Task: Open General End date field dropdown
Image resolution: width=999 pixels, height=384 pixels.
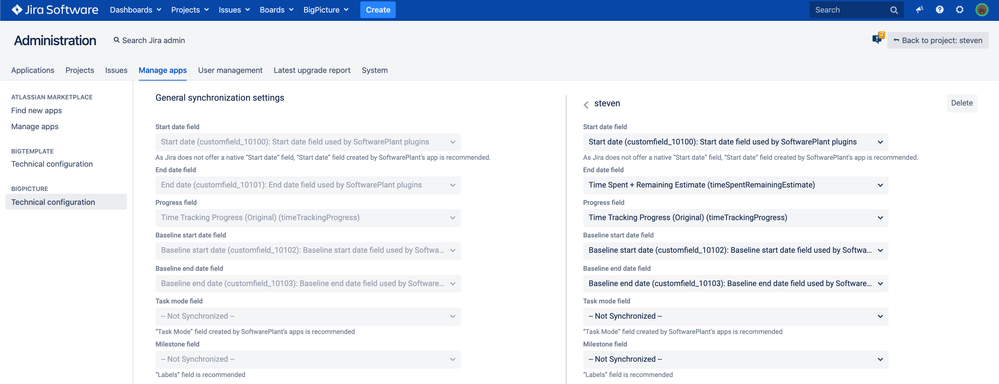Action: [x=308, y=185]
